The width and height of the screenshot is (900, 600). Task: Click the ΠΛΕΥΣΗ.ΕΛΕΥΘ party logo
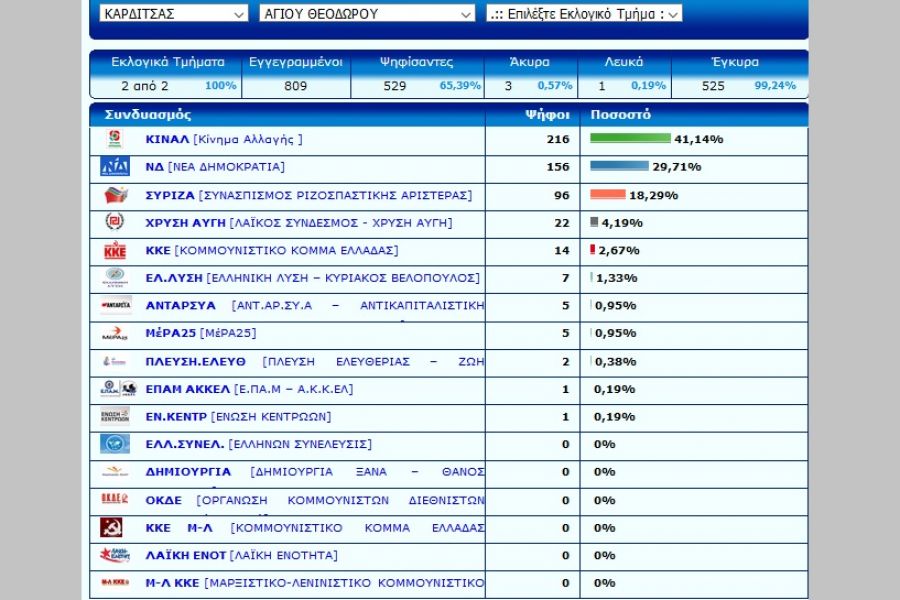point(114,361)
